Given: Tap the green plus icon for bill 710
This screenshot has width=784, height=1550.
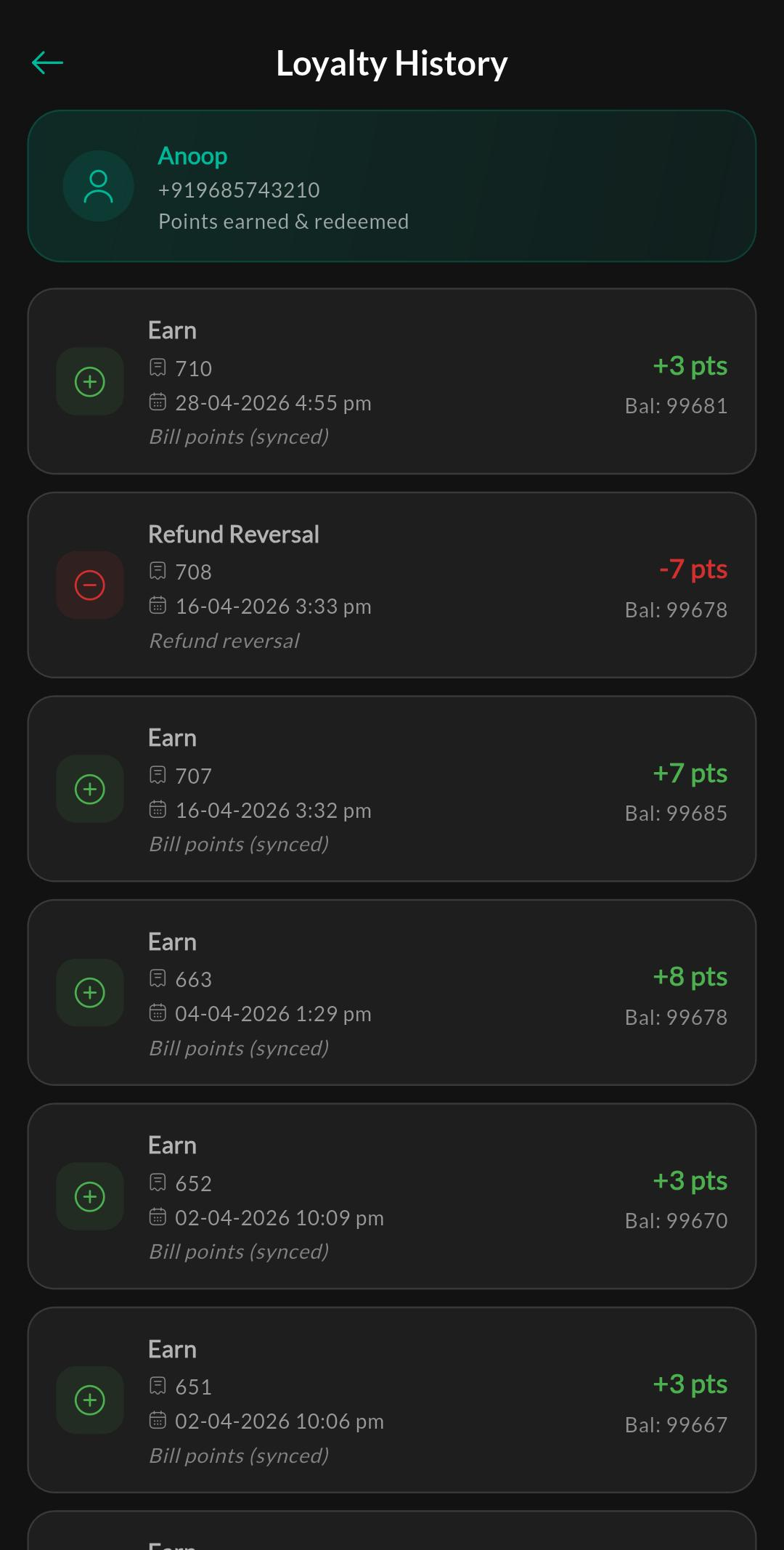Looking at the screenshot, I should pos(90,381).
